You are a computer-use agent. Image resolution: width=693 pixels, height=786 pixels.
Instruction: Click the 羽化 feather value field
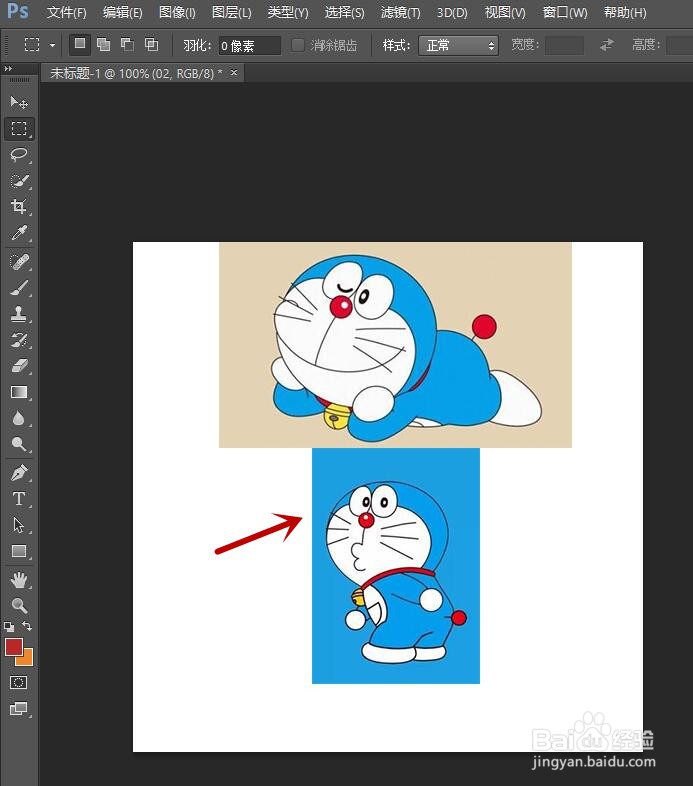[x=249, y=46]
